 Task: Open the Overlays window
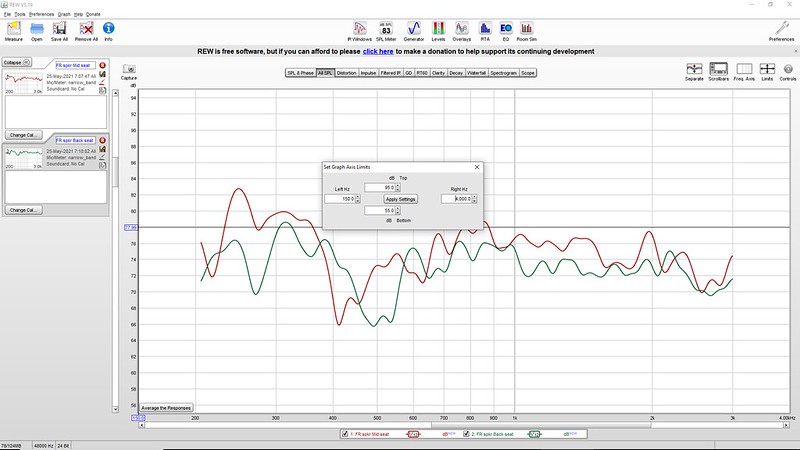coord(462,31)
